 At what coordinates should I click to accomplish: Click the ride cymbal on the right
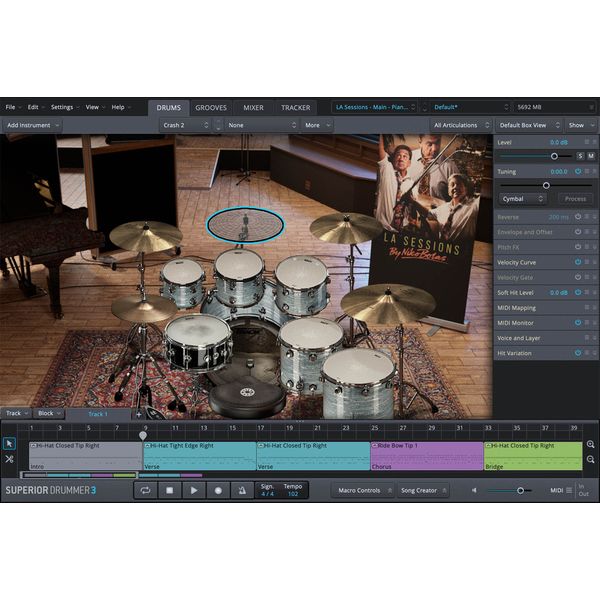(x=388, y=304)
